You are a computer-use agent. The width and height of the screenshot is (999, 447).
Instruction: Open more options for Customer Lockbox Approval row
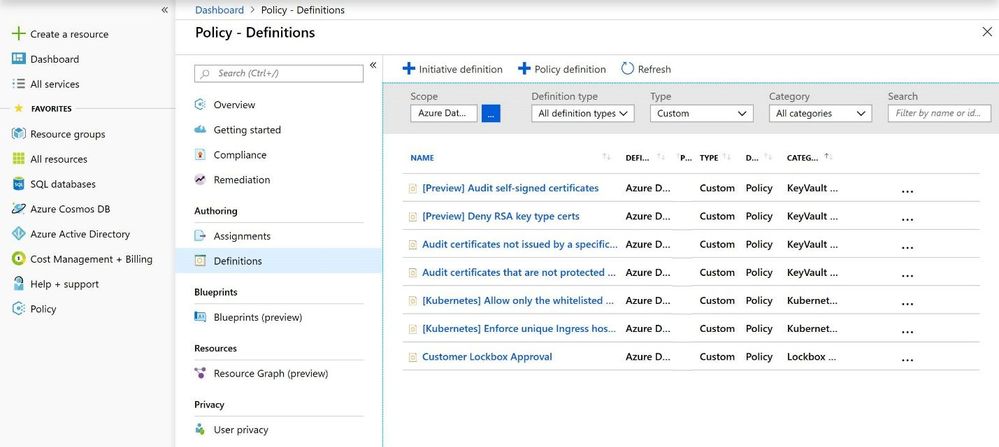coord(907,360)
